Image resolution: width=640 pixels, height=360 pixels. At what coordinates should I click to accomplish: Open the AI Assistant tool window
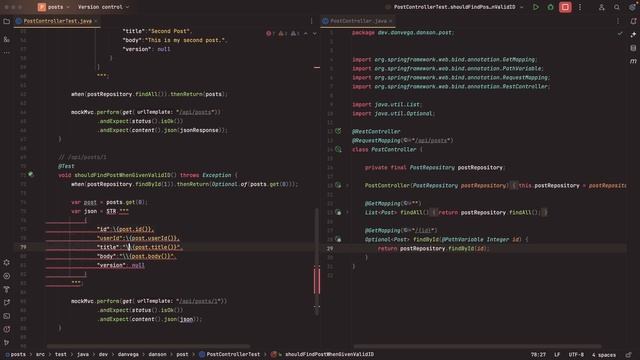(x=633, y=35)
